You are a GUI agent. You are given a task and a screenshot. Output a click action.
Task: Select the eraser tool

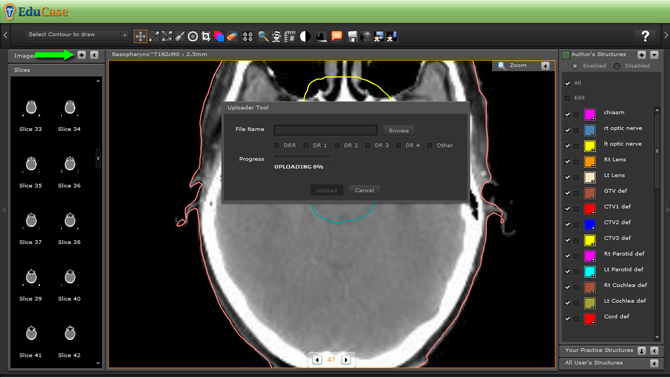click(232, 36)
